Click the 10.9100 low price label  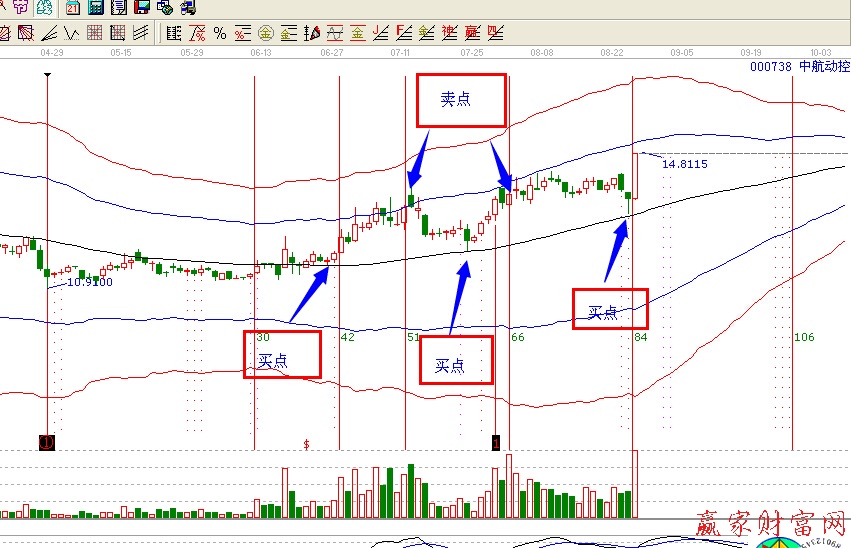coord(90,282)
